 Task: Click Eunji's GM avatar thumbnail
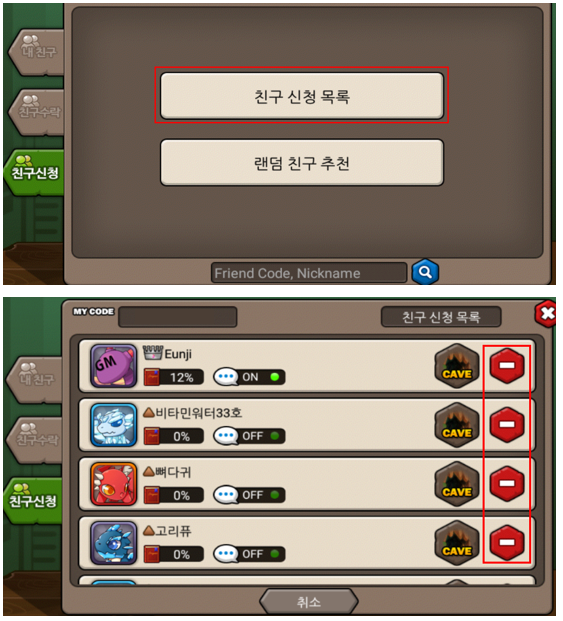point(114,366)
